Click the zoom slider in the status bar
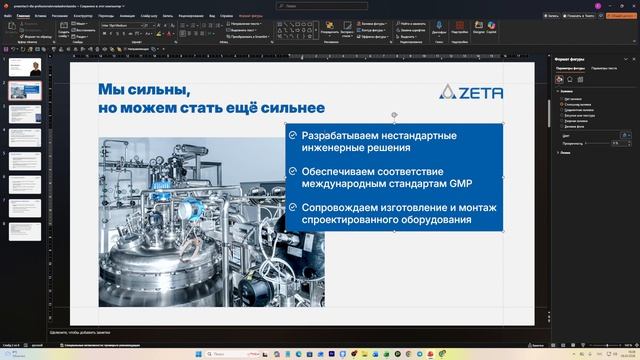Screen dimensions: 640x360 click(607, 345)
